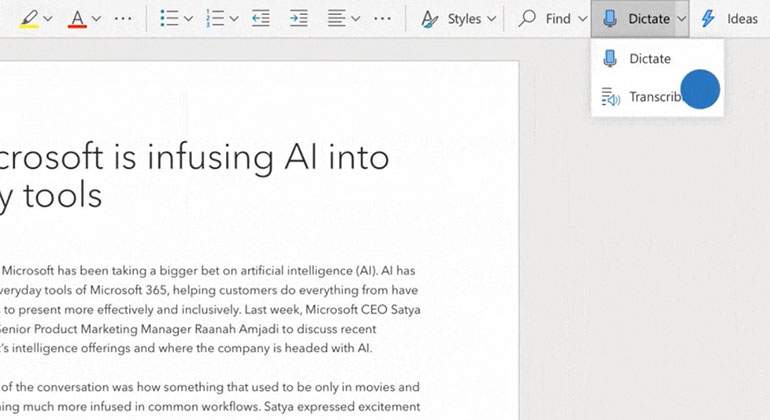This screenshot has height=420, width=770.
Task: Expand the numbering library dropdown arrow
Action: (x=234, y=19)
